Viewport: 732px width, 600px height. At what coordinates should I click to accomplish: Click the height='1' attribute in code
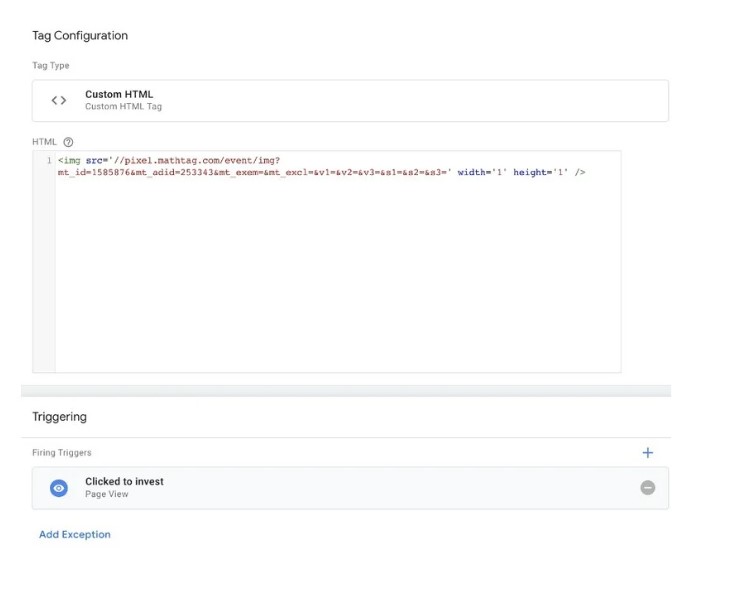(x=541, y=172)
